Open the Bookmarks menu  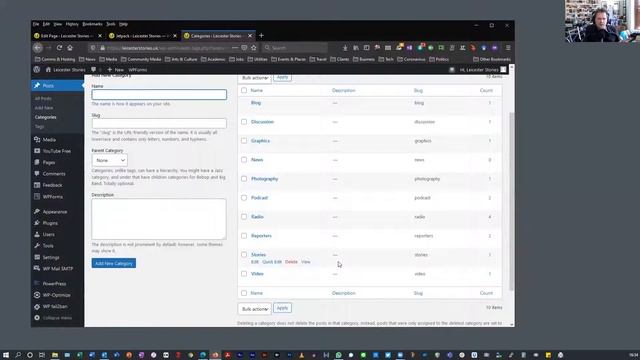tap(92, 24)
